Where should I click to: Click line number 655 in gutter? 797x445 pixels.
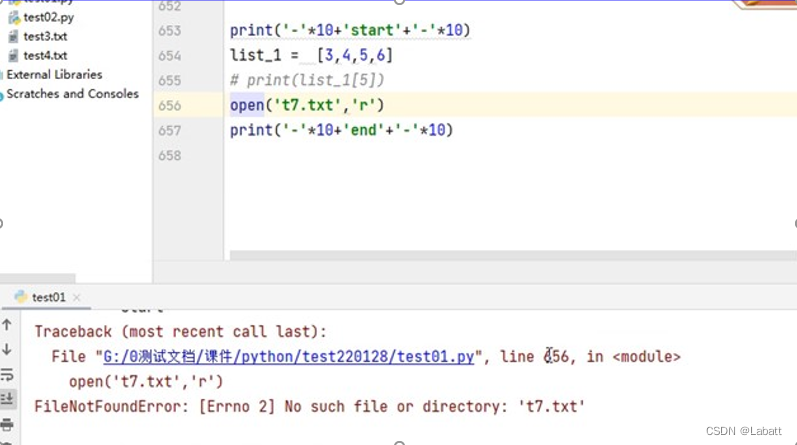coord(169,80)
